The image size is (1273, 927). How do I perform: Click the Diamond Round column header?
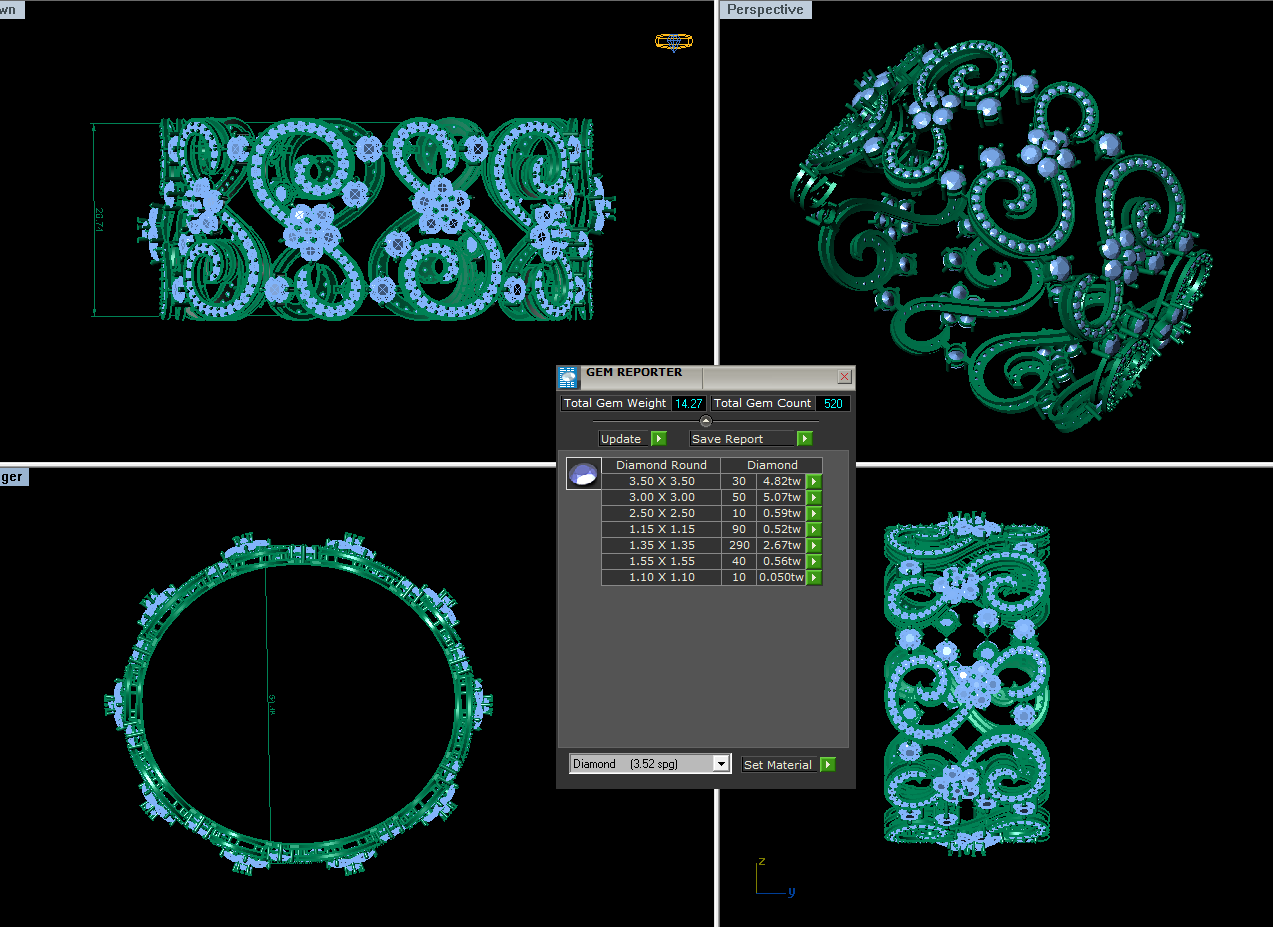[661, 465]
